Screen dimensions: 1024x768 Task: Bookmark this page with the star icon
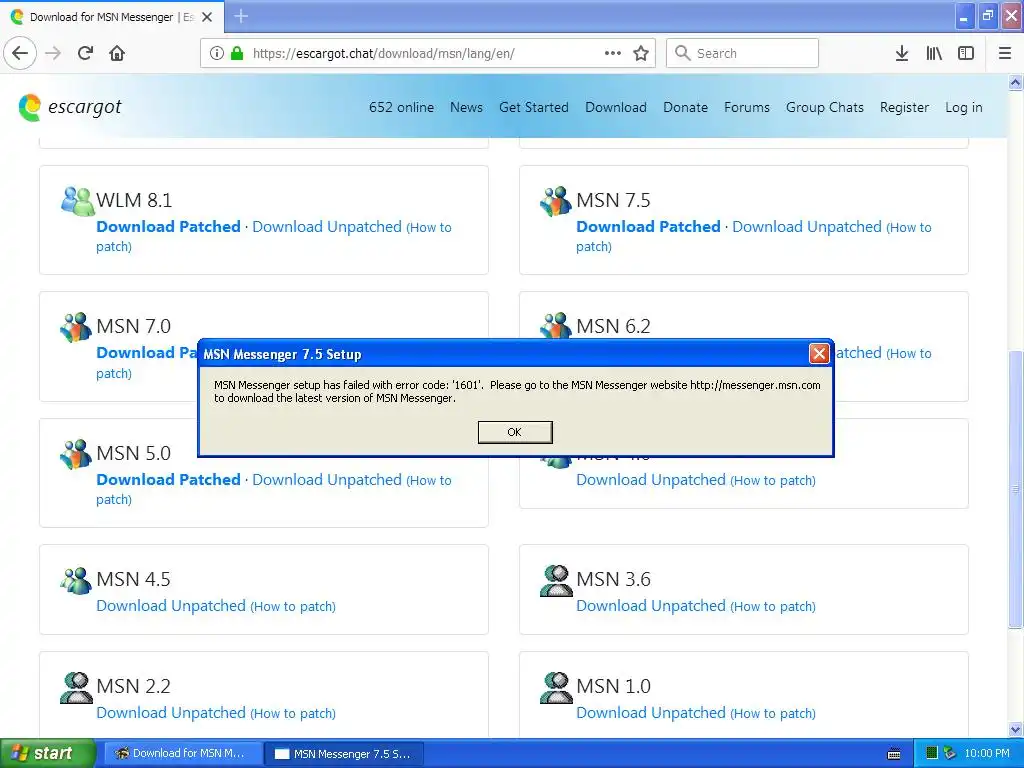(x=641, y=53)
